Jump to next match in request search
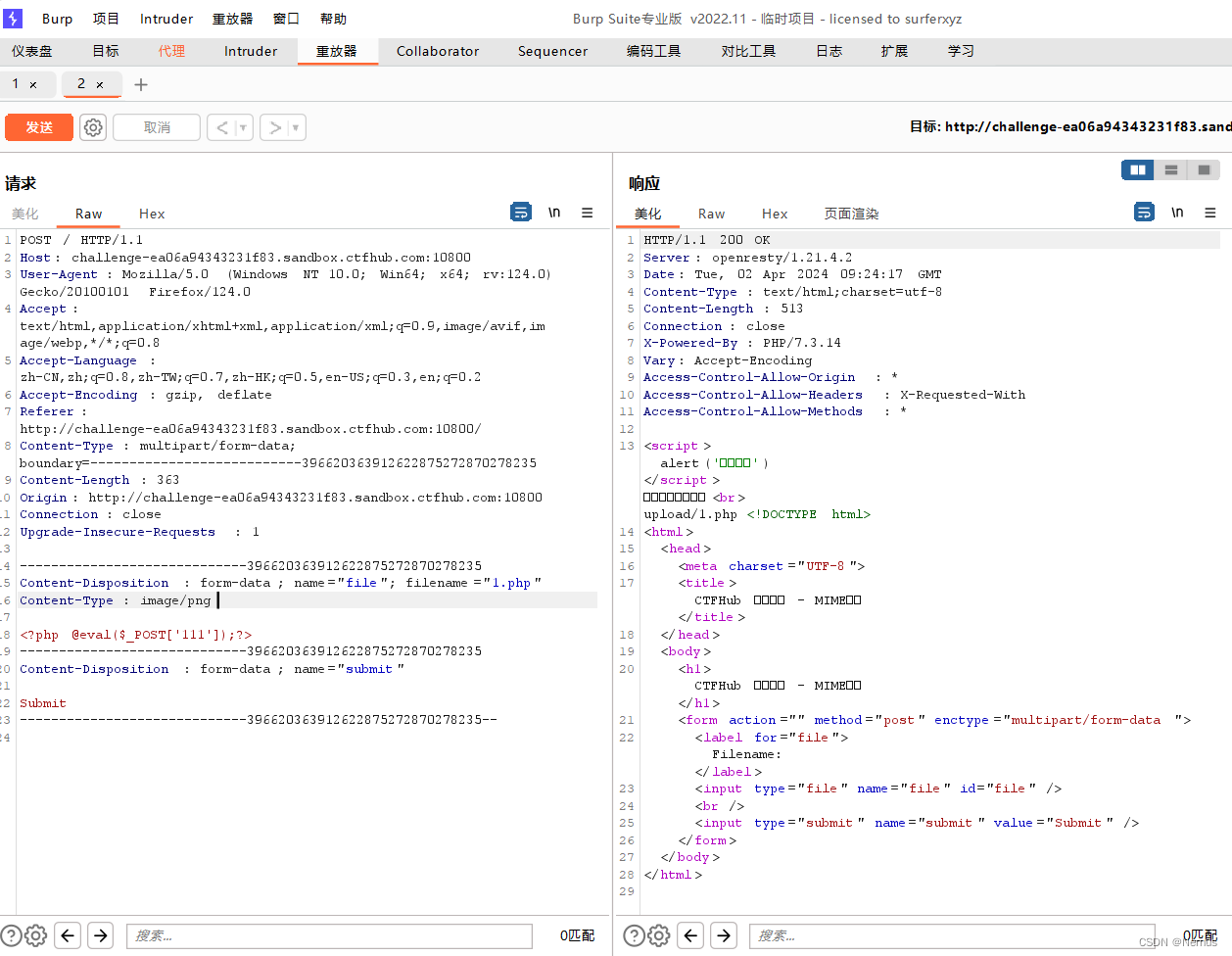The image size is (1232, 956). pos(101,935)
